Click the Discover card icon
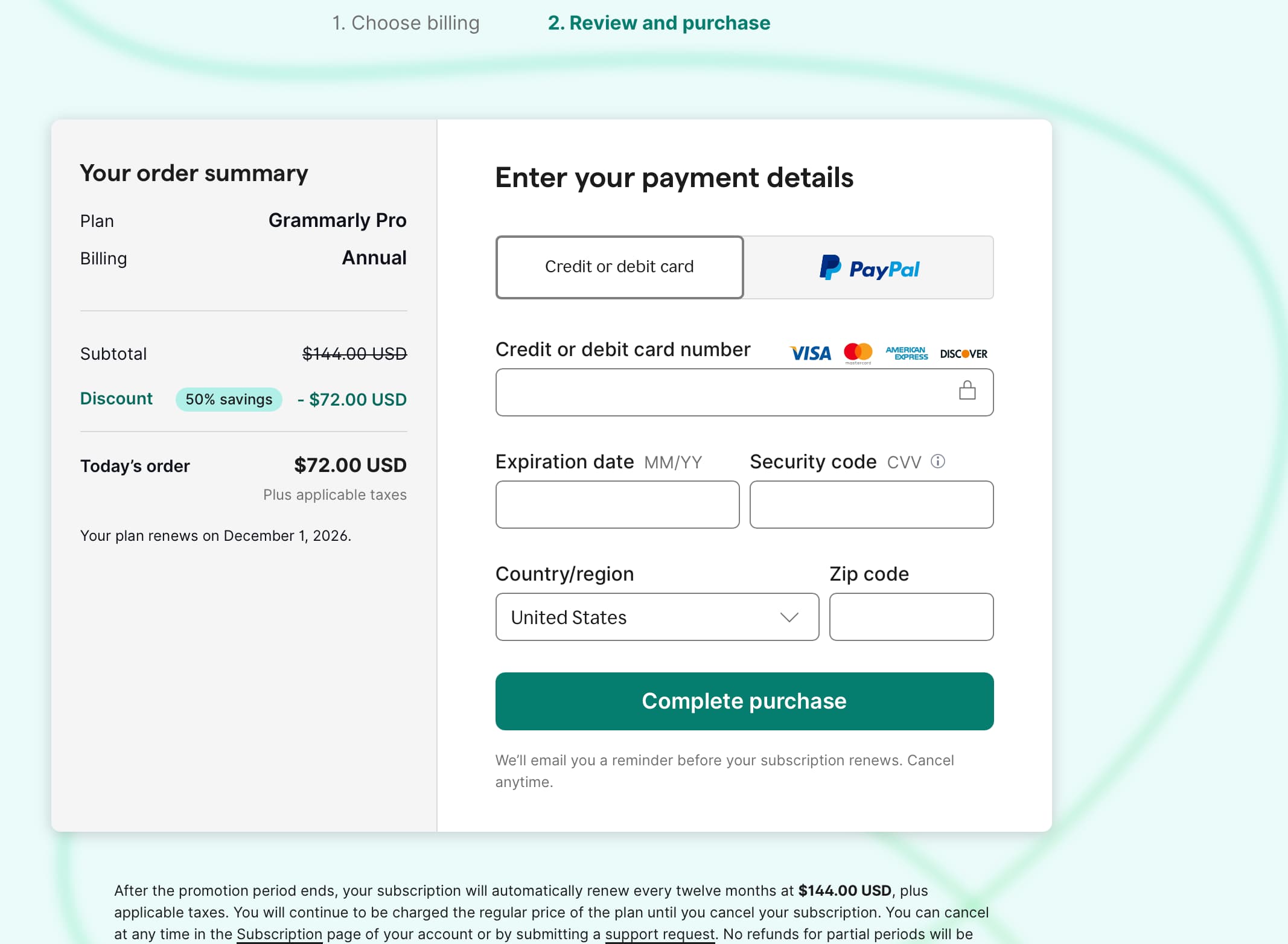 coord(964,352)
